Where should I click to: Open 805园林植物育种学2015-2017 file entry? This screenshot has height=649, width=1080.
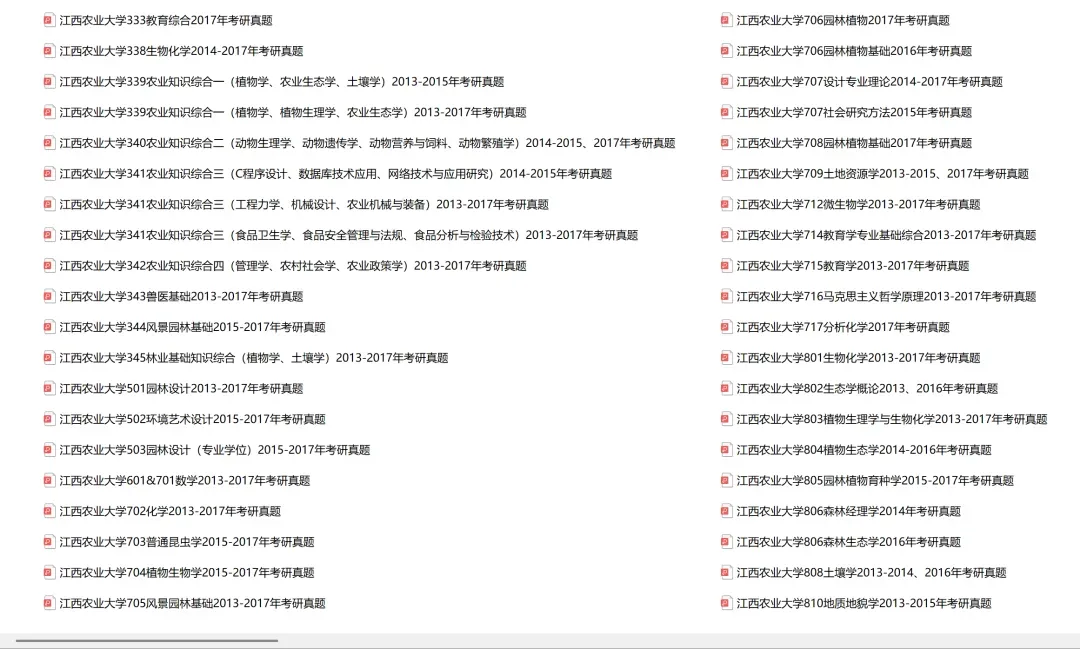(x=875, y=480)
